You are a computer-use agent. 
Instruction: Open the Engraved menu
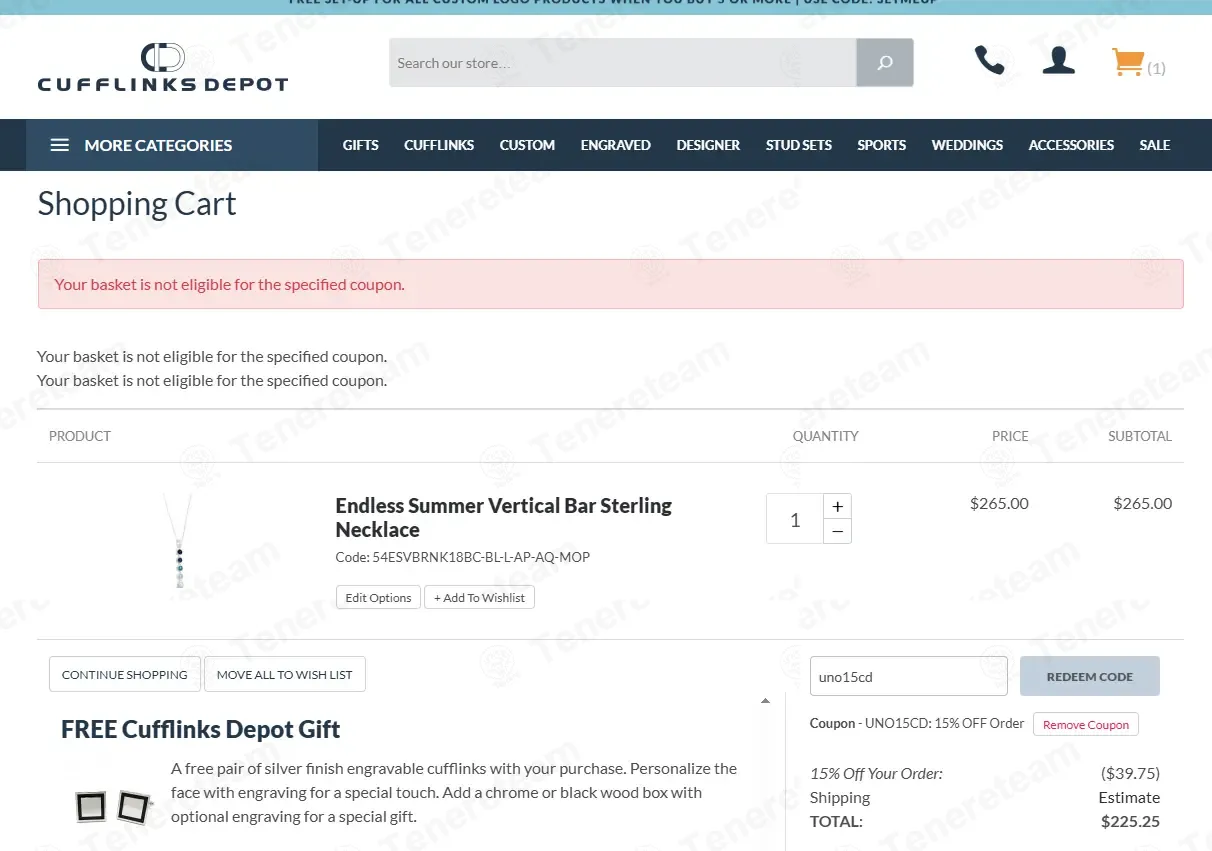click(x=616, y=145)
